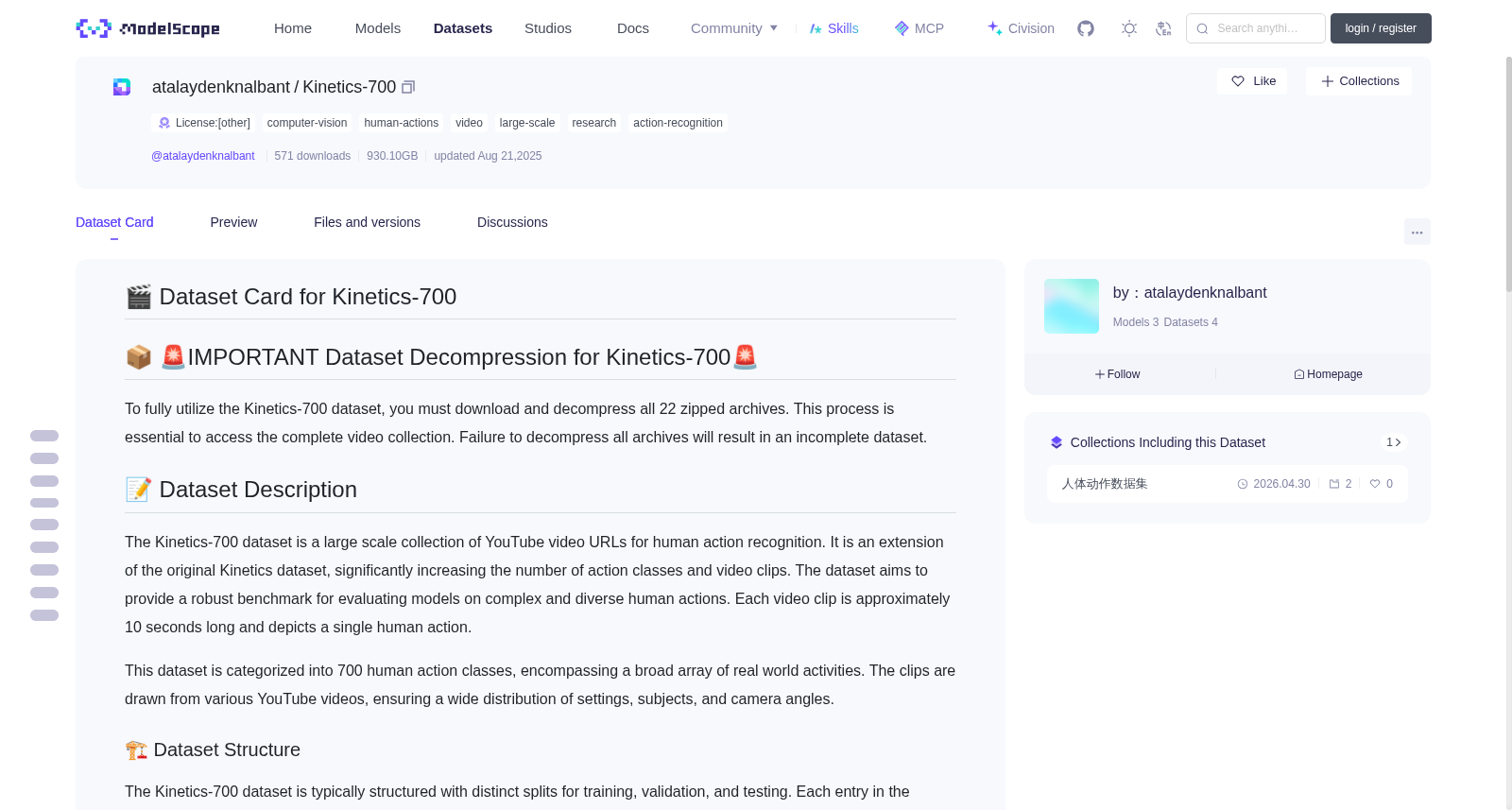Open the Docs nav item

pyautogui.click(x=633, y=28)
